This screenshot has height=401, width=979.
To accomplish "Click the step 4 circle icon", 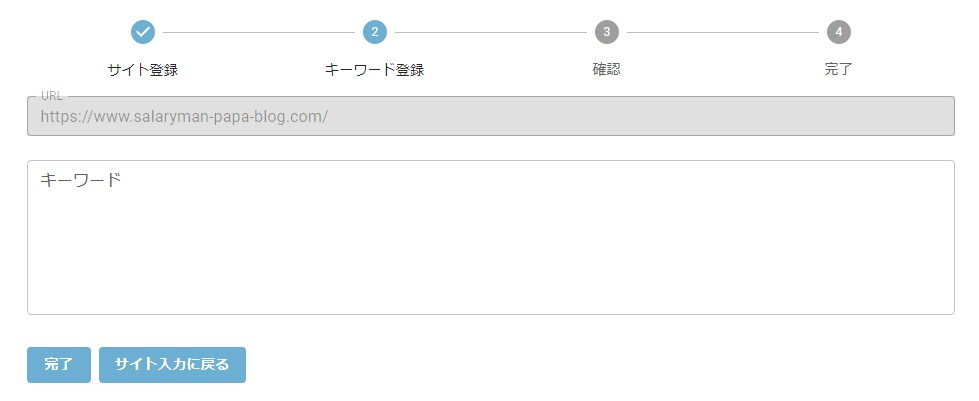I will pyautogui.click(x=839, y=32).
